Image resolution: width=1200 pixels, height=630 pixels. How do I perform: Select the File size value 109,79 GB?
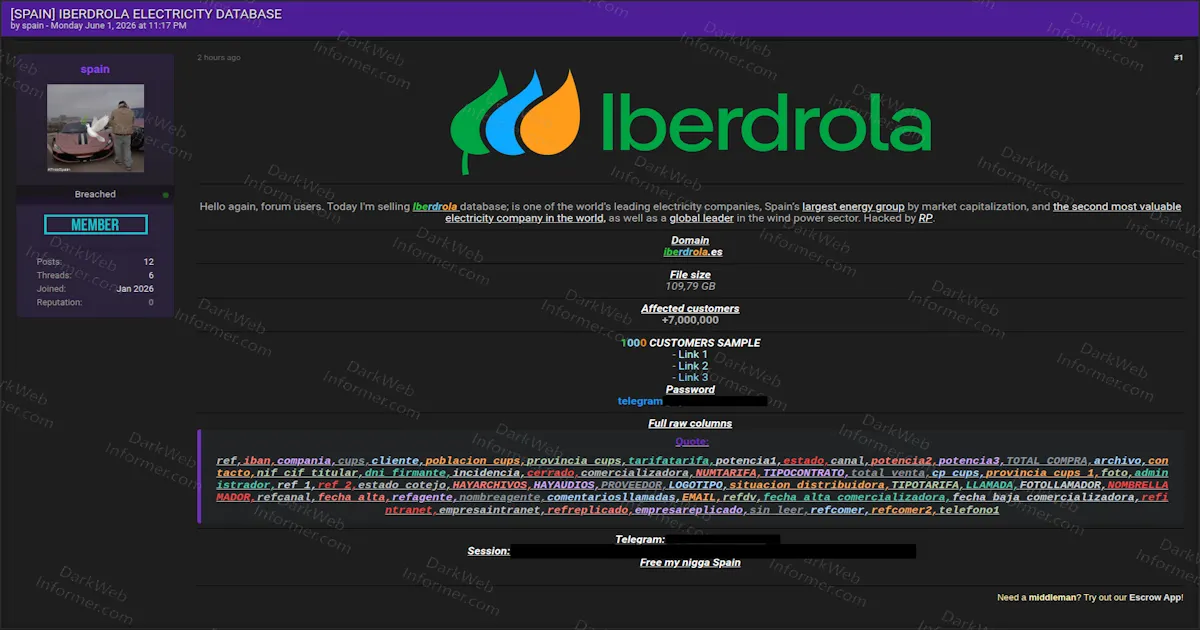pyautogui.click(x=690, y=286)
